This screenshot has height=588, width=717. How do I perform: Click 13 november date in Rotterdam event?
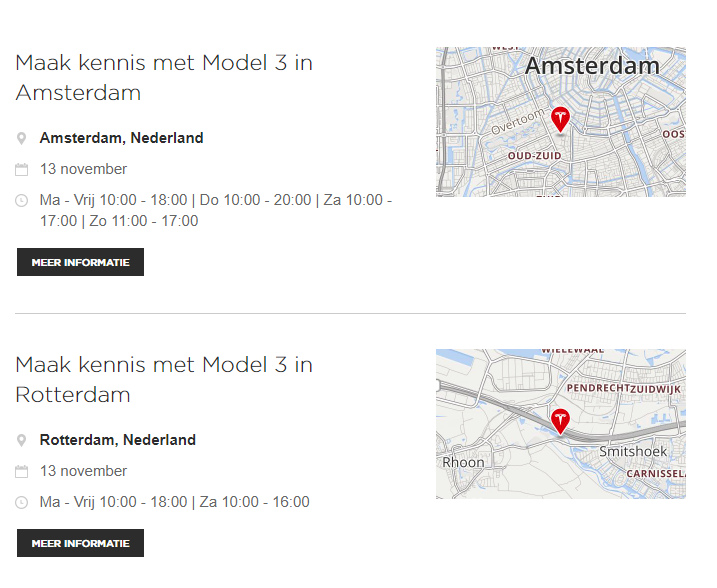click(x=83, y=471)
